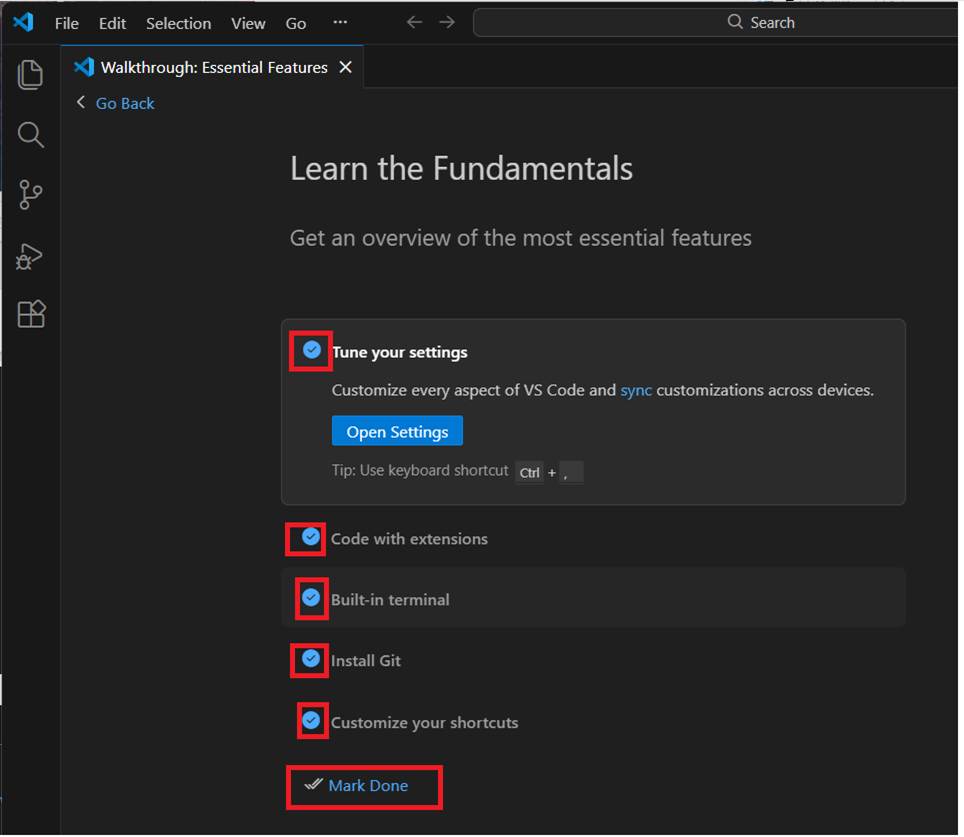This screenshot has height=837, width=964.
Task: Open the Selection menu
Action: pyautogui.click(x=178, y=23)
